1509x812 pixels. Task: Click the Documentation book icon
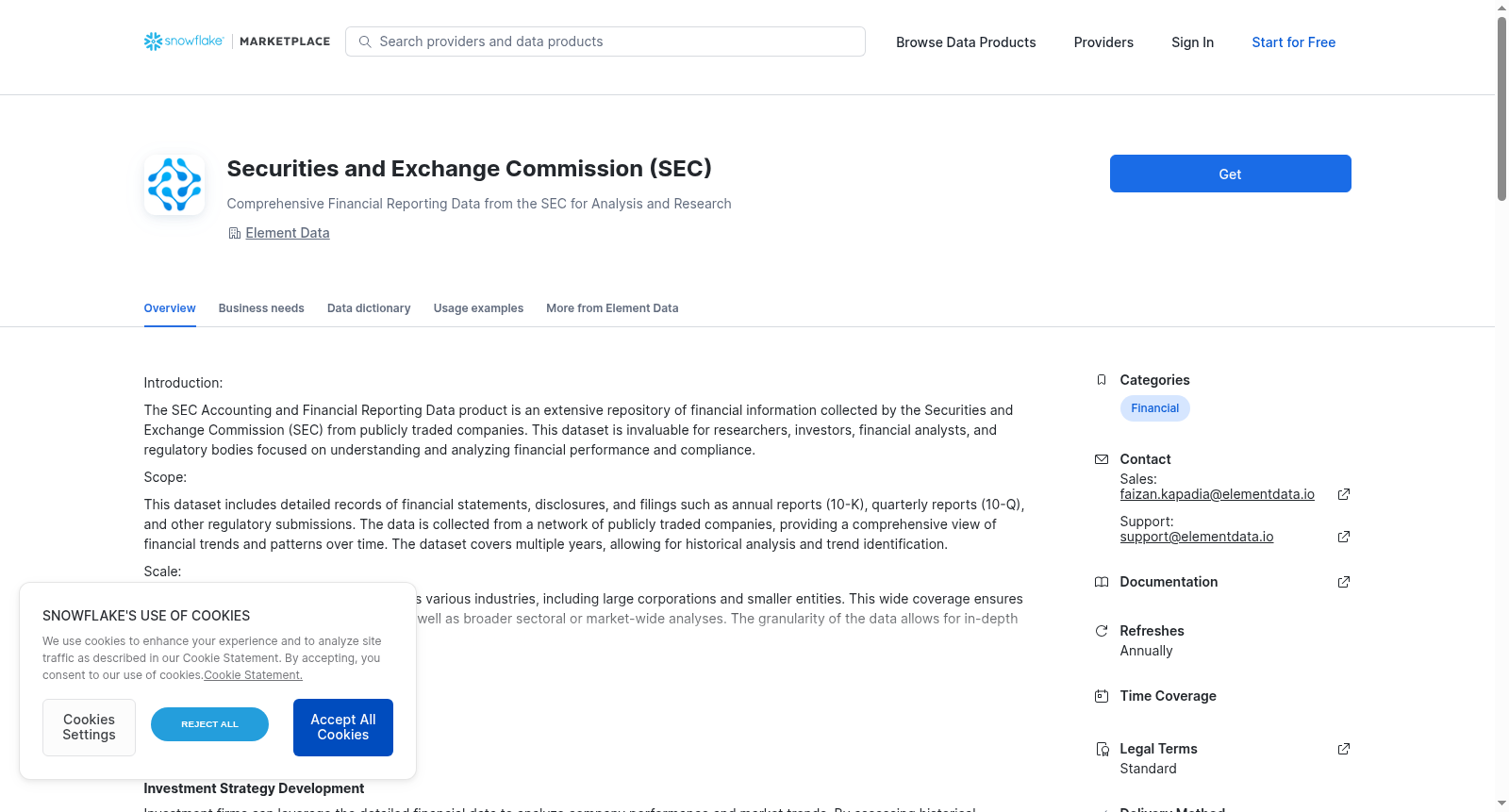[x=1102, y=582]
